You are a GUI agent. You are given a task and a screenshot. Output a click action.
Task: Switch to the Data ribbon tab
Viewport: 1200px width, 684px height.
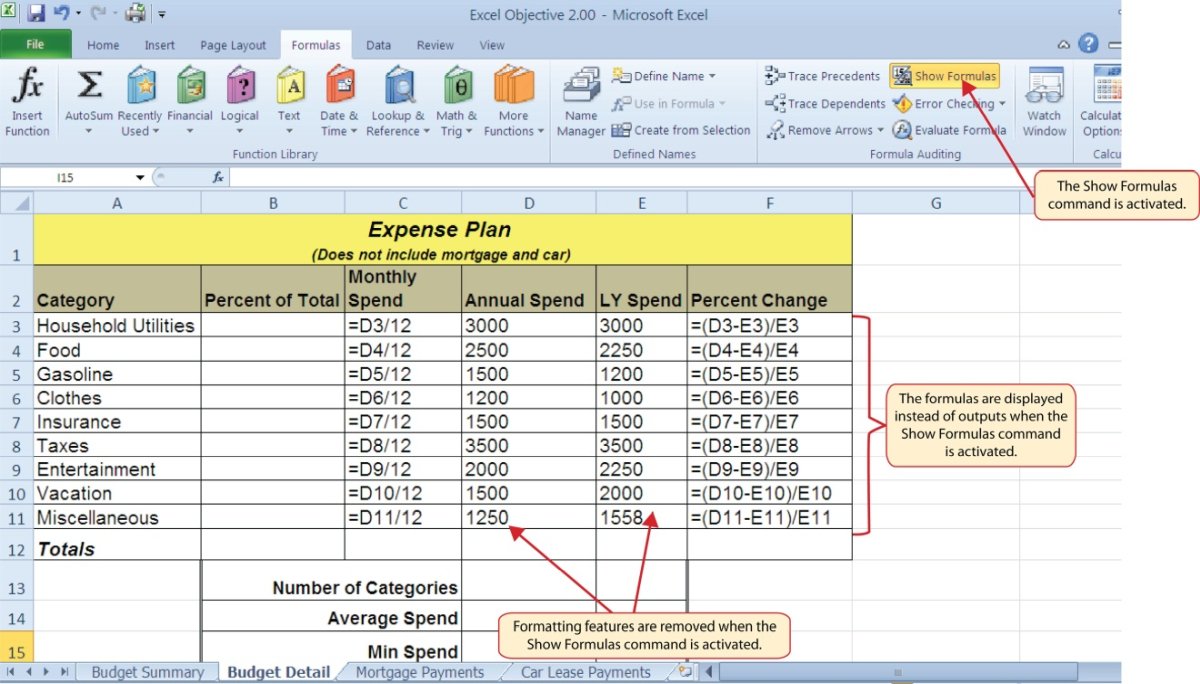tap(378, 45)
